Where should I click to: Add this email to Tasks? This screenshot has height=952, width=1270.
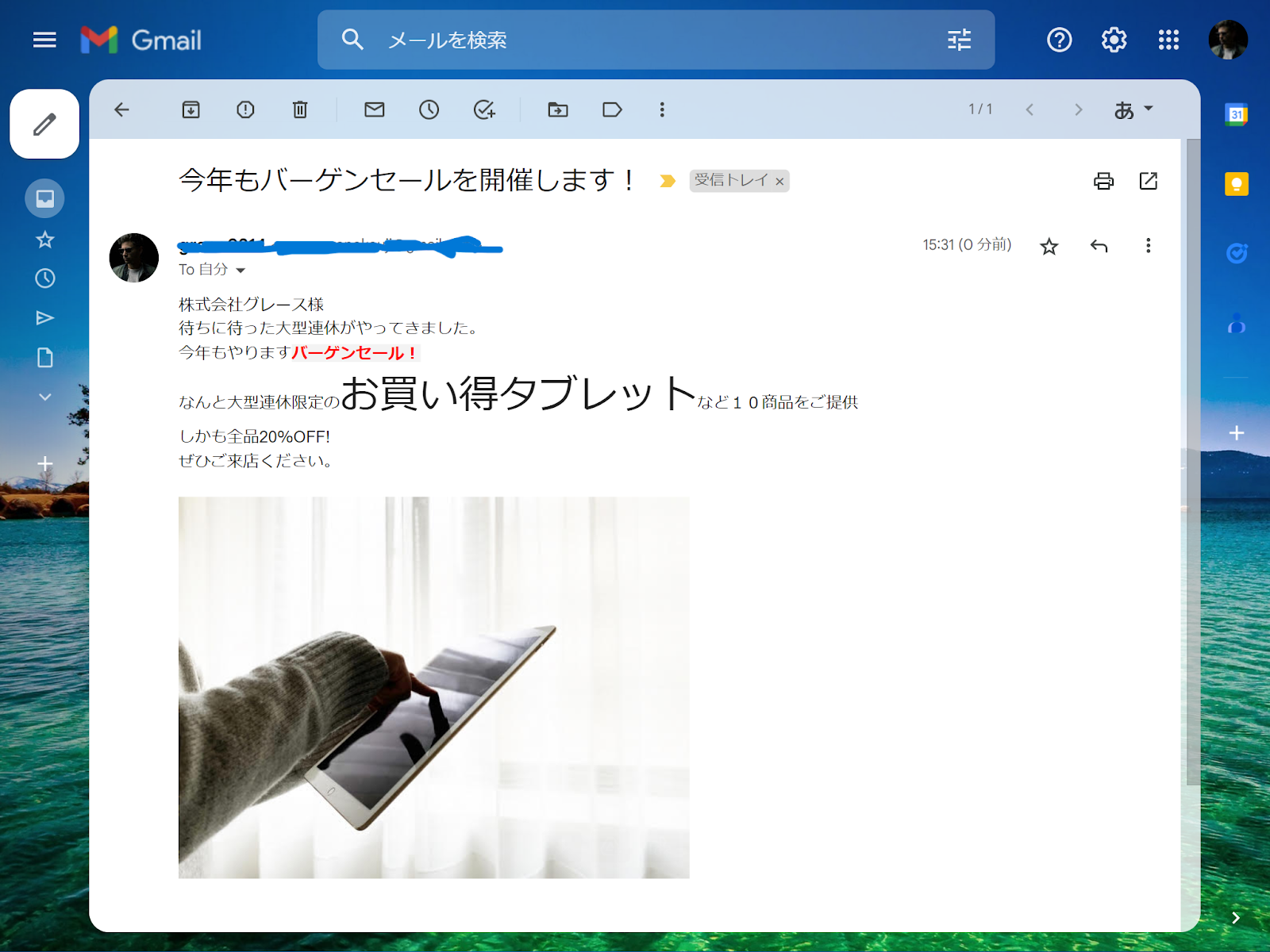point(484,110)
